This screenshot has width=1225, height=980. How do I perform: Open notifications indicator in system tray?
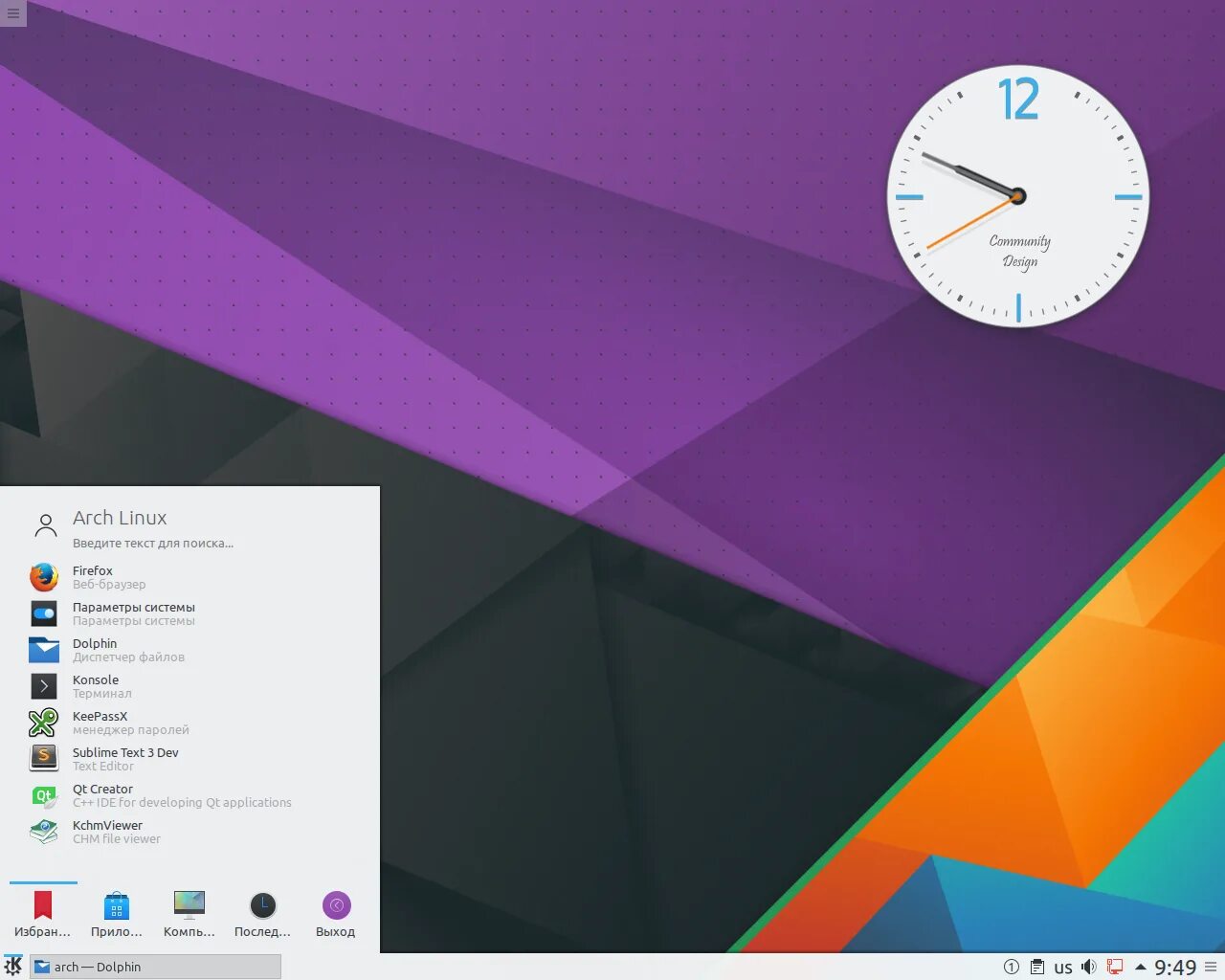pyautogui.click(x=1012, y=967)
